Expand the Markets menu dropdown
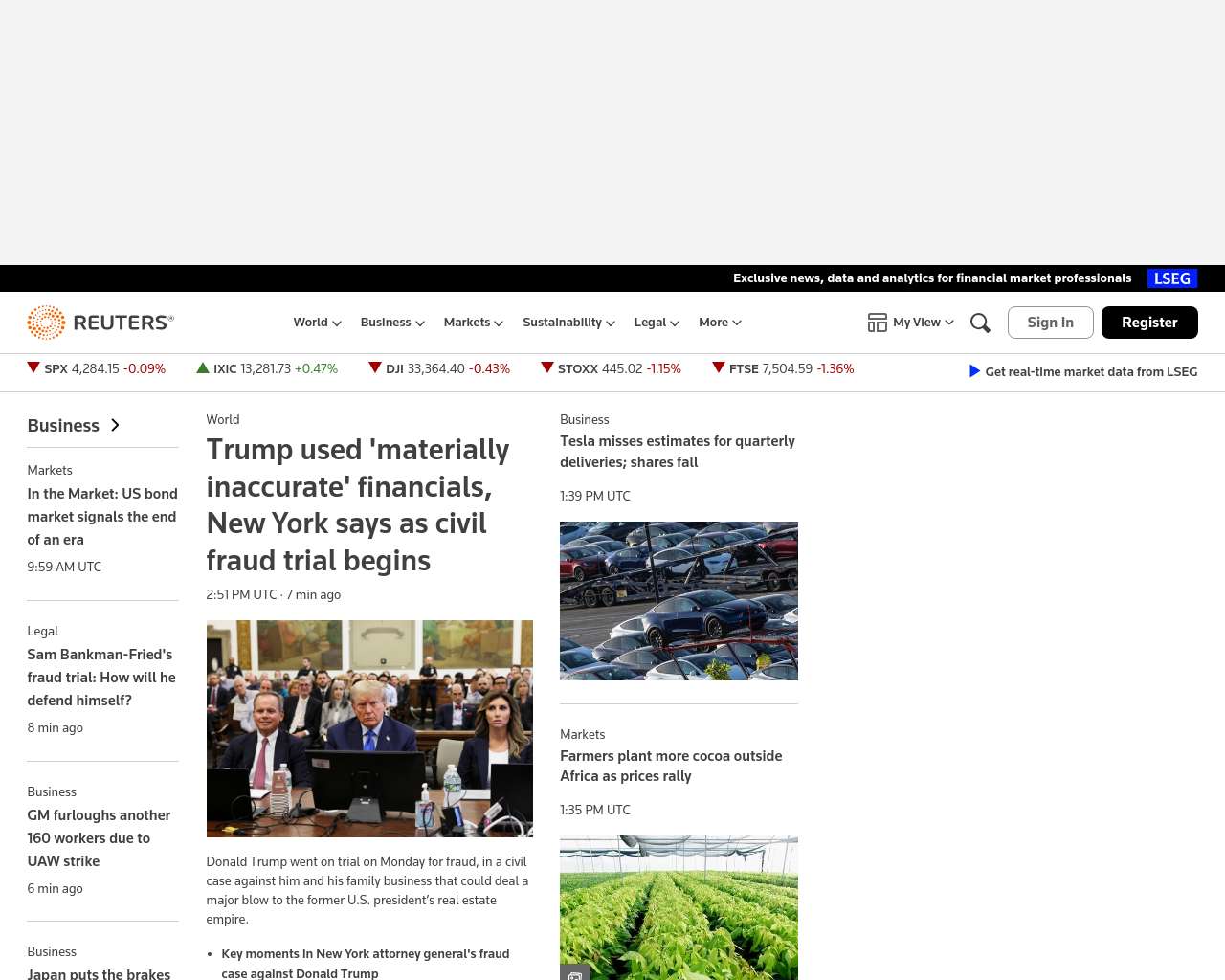This screenshot has height=980, width=1225. point(473,323)
